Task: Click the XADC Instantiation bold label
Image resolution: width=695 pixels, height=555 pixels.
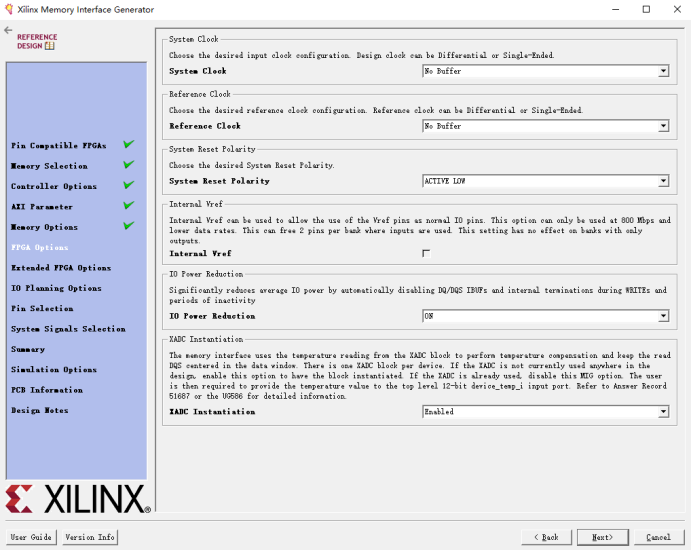Action: point(212,412)
